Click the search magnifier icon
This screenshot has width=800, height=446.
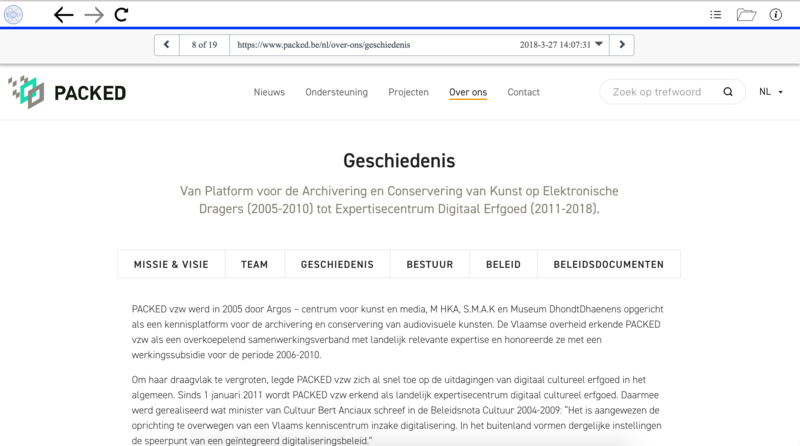(727, 92)
